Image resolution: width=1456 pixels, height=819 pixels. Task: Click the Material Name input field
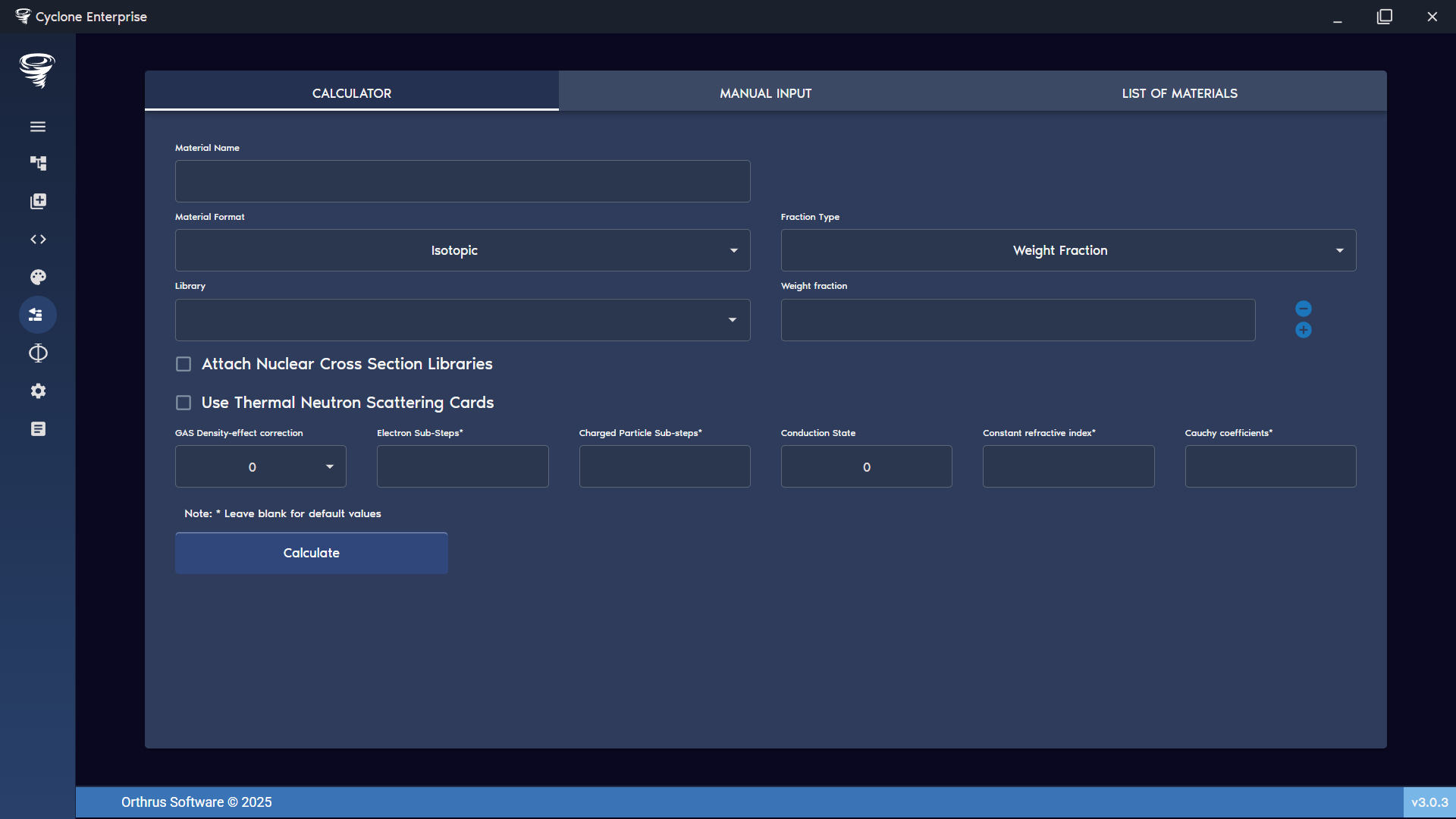[462, 181]
